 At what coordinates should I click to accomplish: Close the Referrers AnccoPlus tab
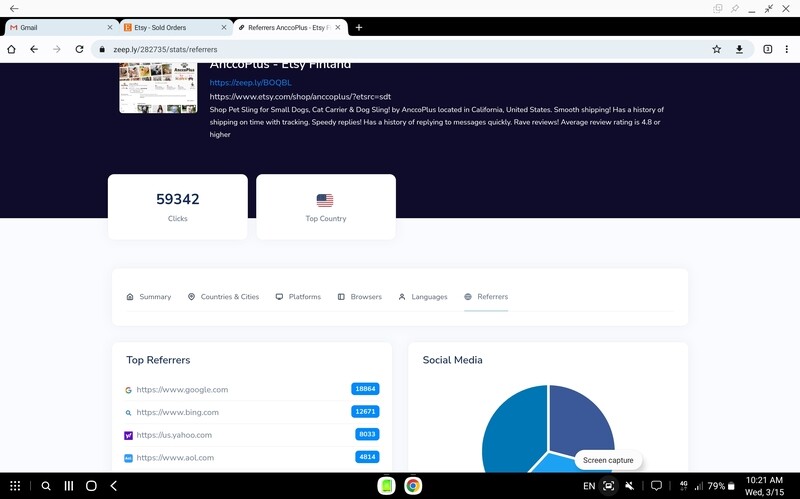338,28
